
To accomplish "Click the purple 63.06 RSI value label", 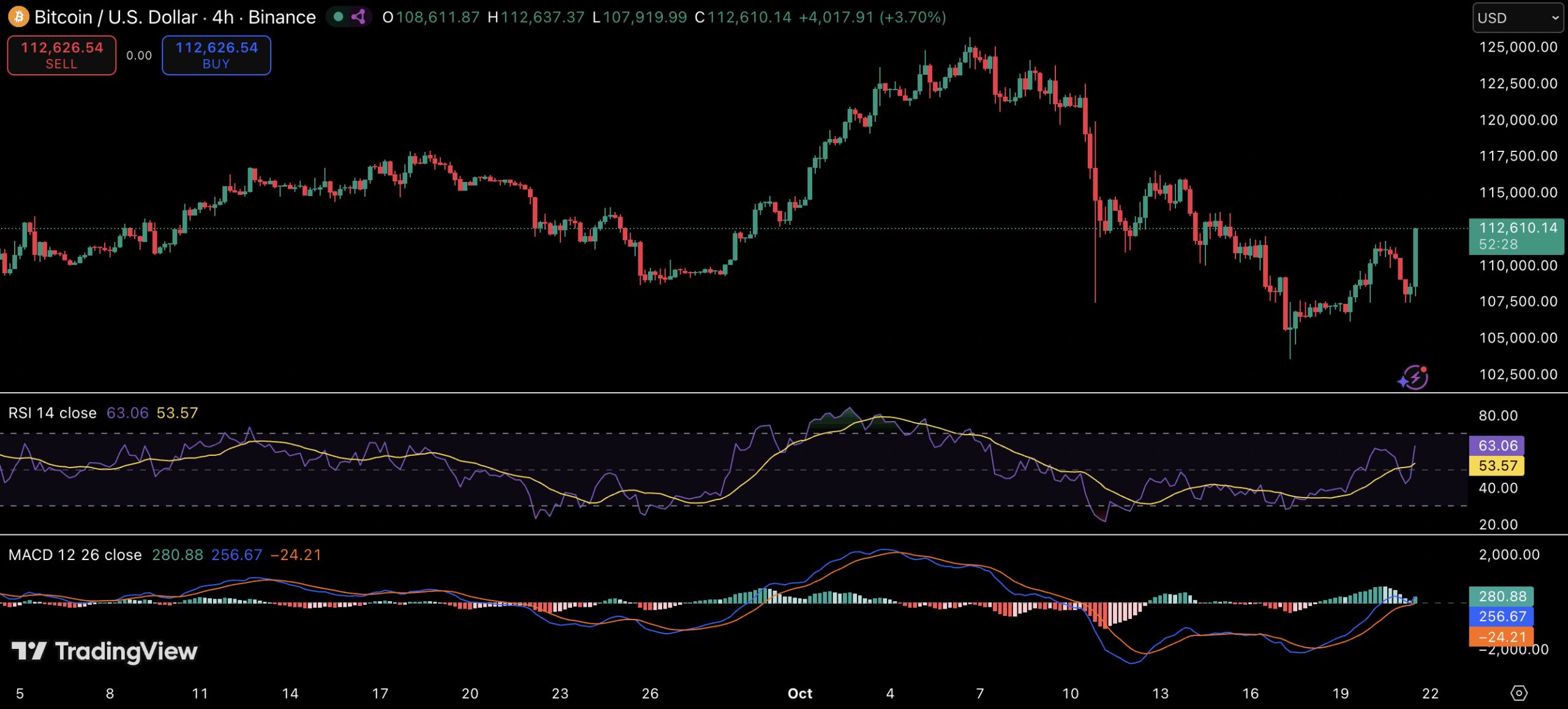I will click(x=1497, y=445).
